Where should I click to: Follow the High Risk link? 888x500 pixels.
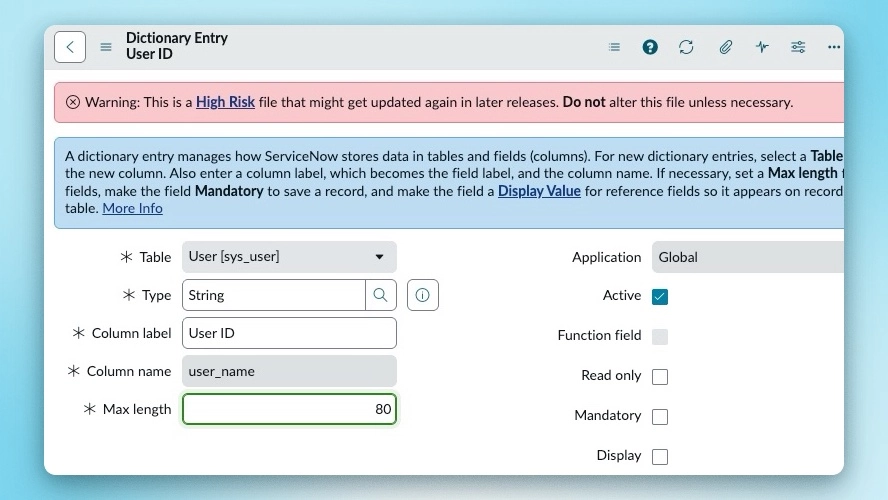pos(225,102)
